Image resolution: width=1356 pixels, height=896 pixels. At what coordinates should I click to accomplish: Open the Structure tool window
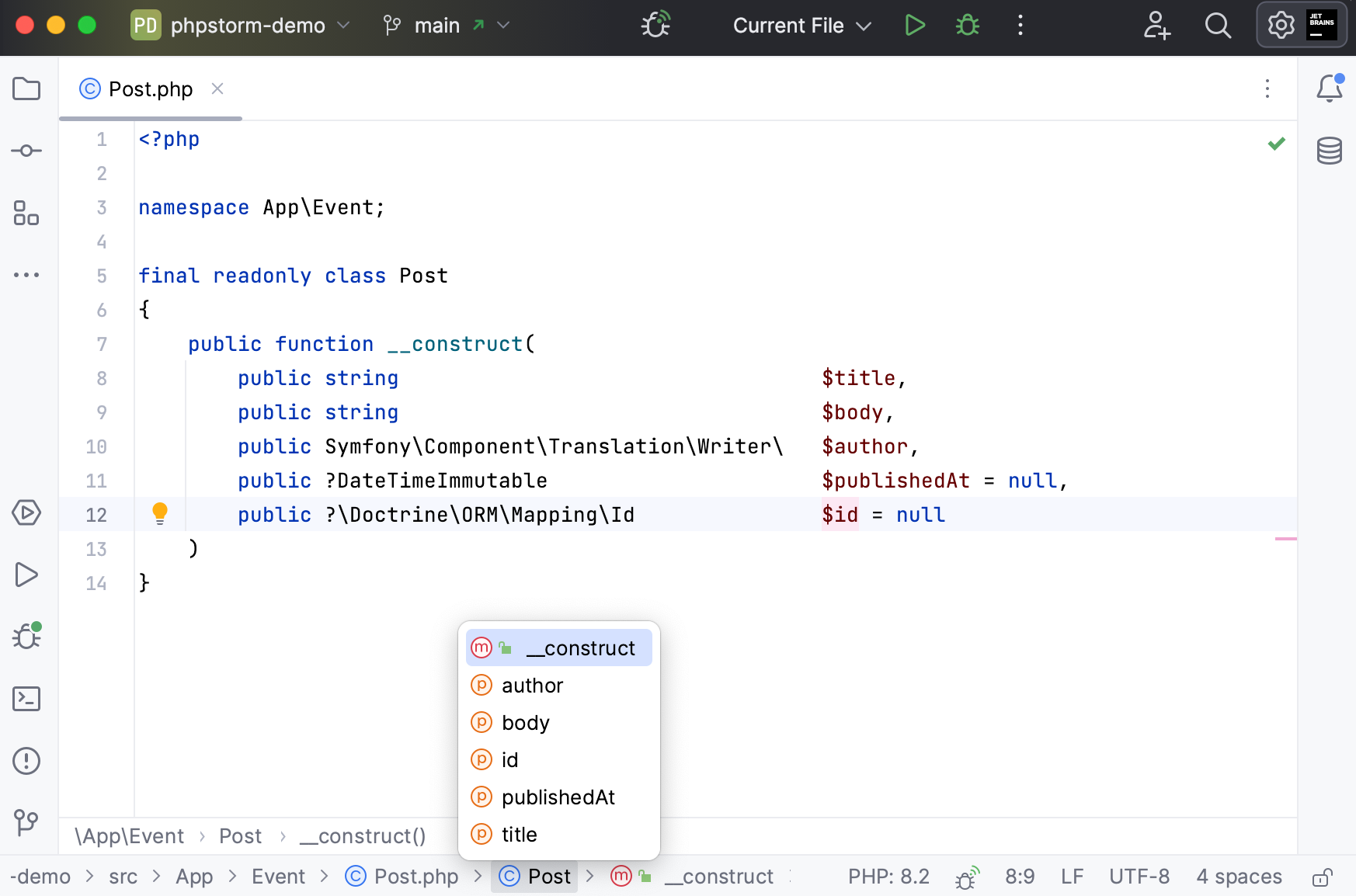(26, 213)
